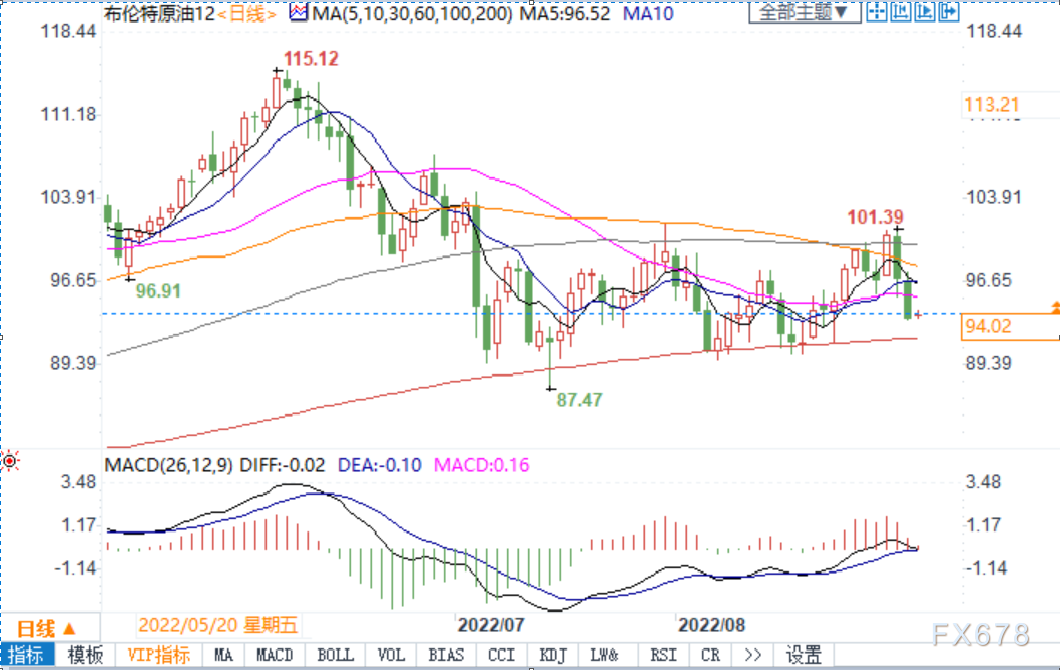Click the MA5:96.52 value
Image resolution: width=1060 pixels, height=670 pixels.
point(565,14)
